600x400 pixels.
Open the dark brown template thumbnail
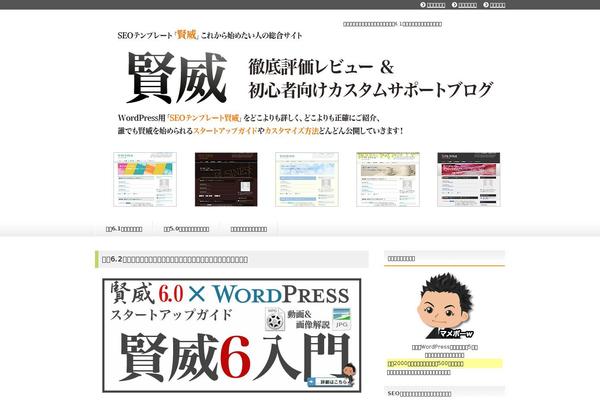(226, 179)
